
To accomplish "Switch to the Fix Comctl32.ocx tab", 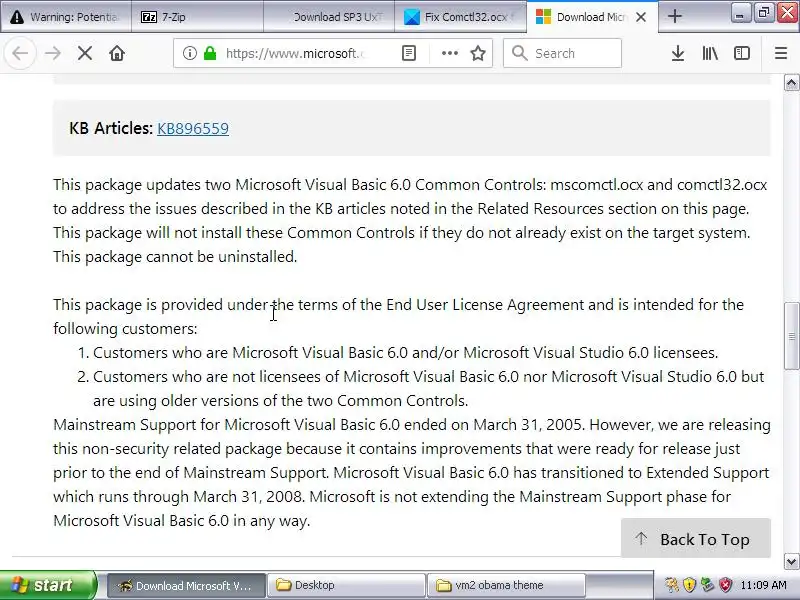I will click(461, 17).
